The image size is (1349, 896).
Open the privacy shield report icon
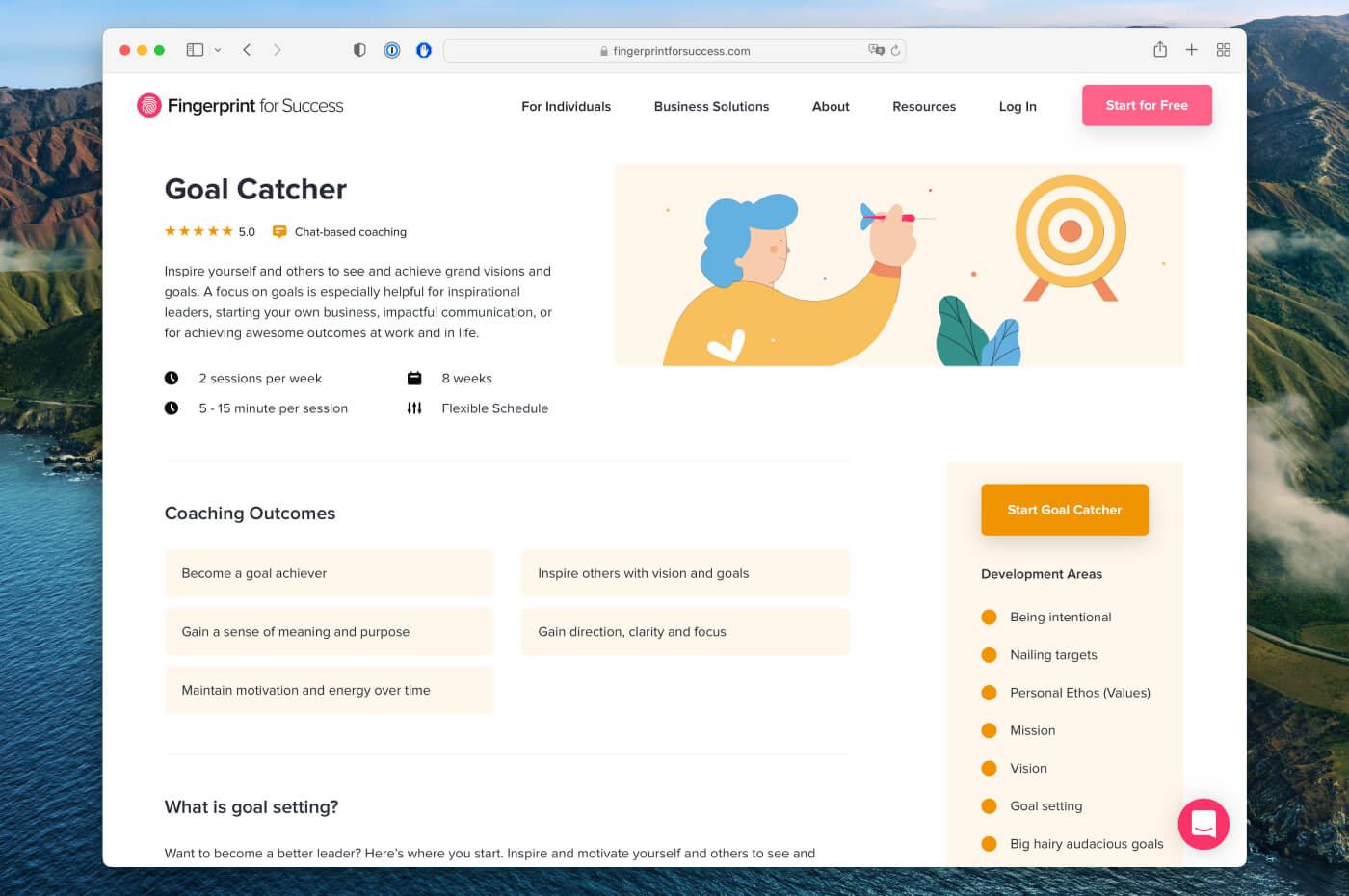(359, 50)
